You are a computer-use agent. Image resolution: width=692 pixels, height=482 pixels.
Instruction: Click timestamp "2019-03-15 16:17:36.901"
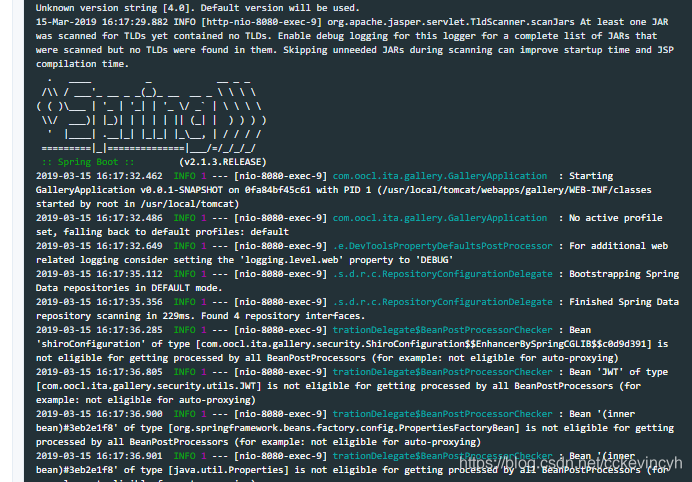tap(99, 456)
